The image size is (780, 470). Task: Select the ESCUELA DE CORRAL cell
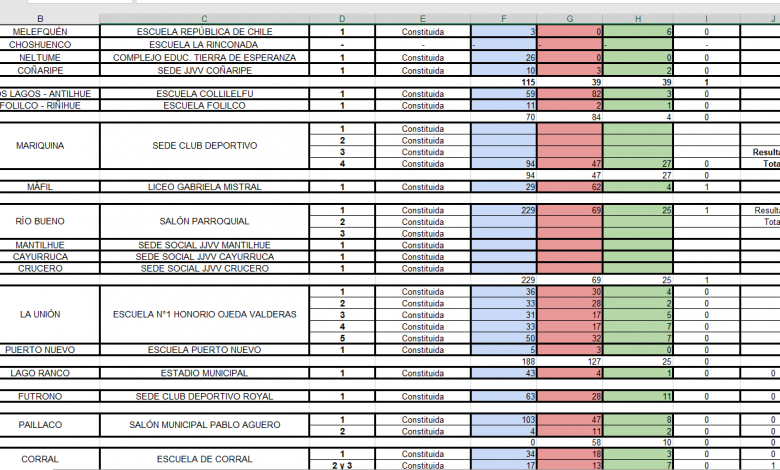click(204, 459)
